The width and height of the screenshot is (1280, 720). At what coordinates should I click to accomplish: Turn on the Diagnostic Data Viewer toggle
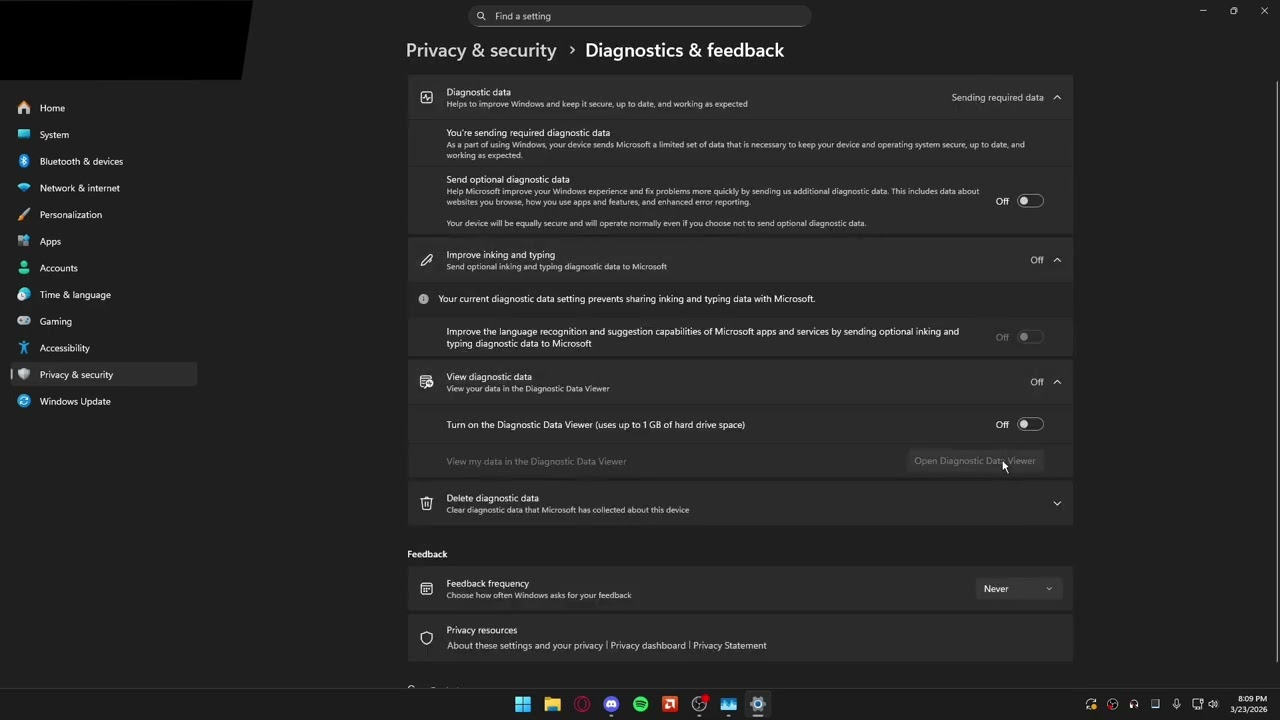[x=1030, y=425]
